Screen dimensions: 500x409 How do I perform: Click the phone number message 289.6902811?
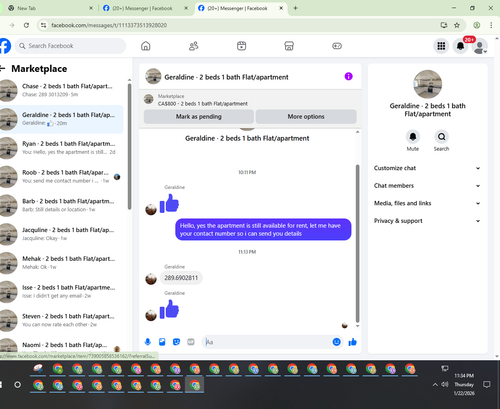181,278
